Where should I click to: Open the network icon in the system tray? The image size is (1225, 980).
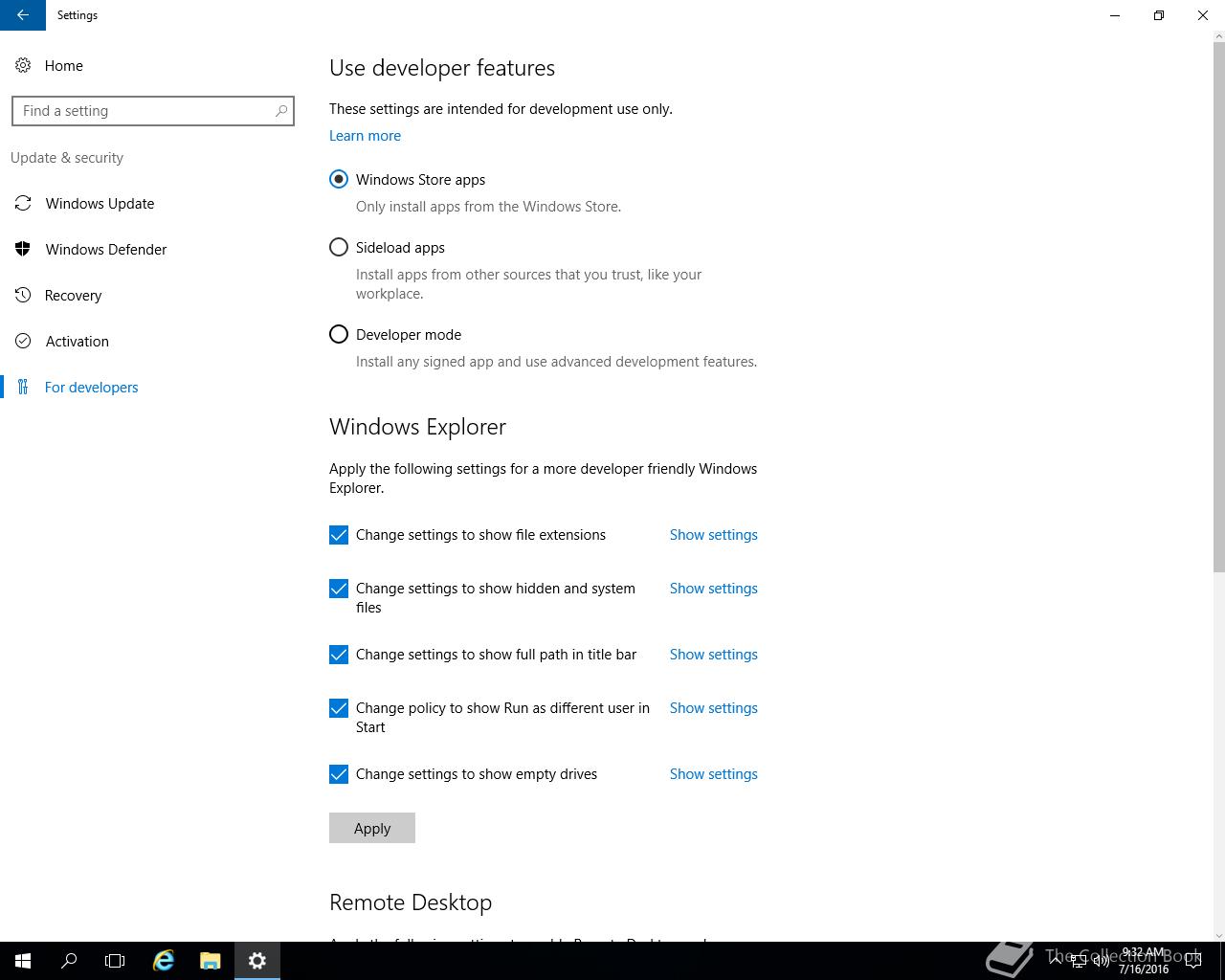[x=1078, y=961]
